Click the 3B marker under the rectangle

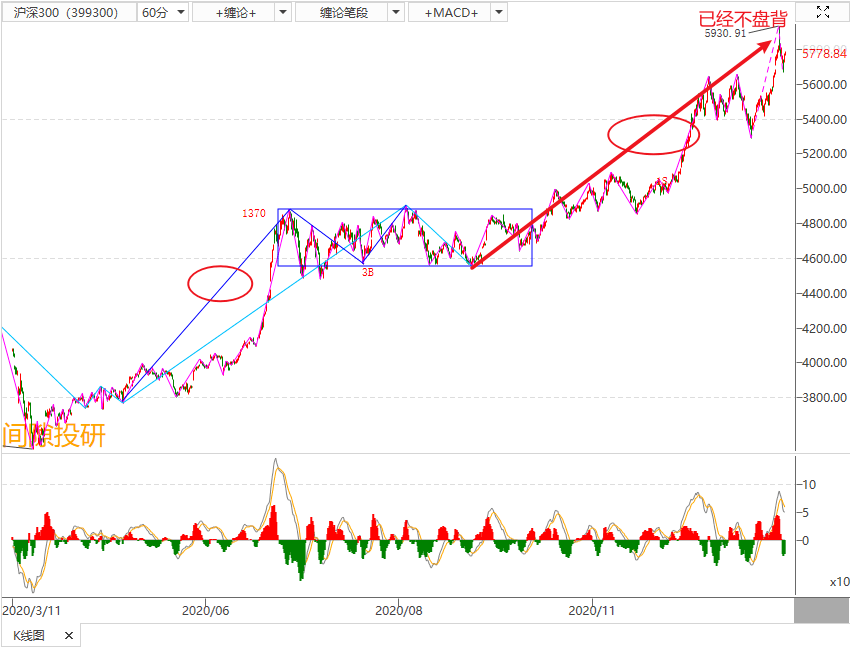367,272
